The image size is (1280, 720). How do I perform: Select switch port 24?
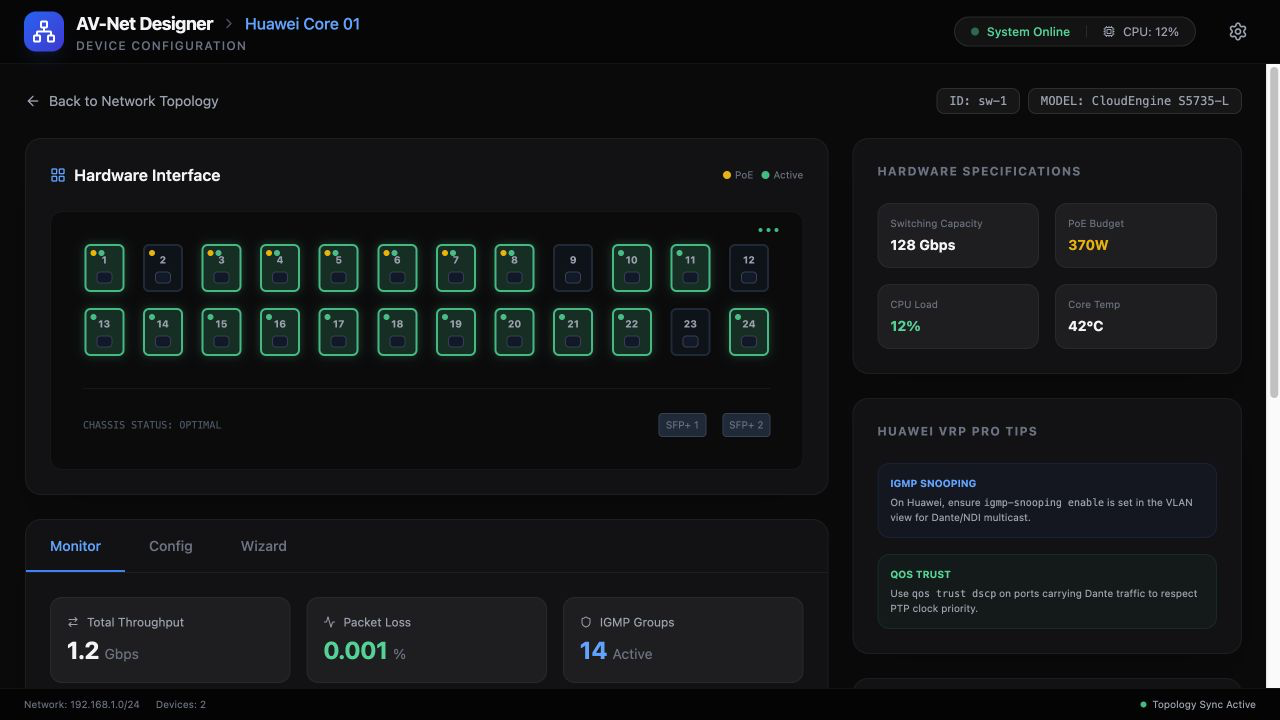pyautogui.click(x=749, y=332)
